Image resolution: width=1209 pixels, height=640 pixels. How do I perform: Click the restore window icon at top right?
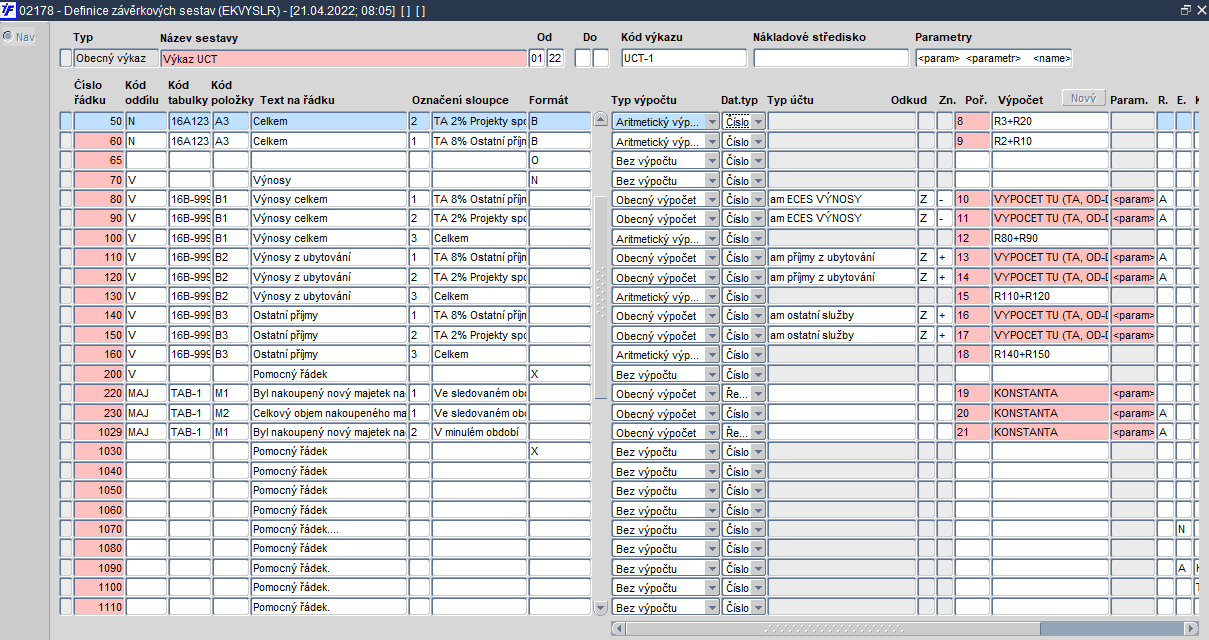(x=1186, y=9)
